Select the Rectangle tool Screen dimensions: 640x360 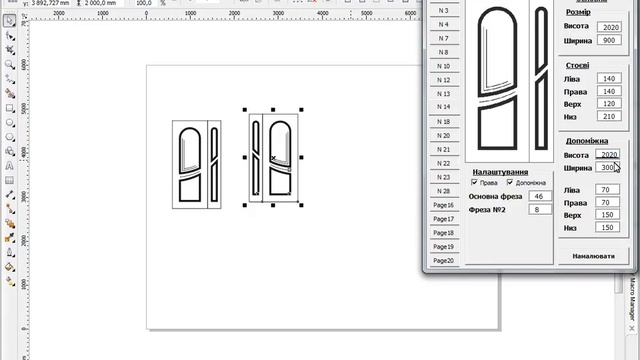pyautogui.click(x=9, y=108)
